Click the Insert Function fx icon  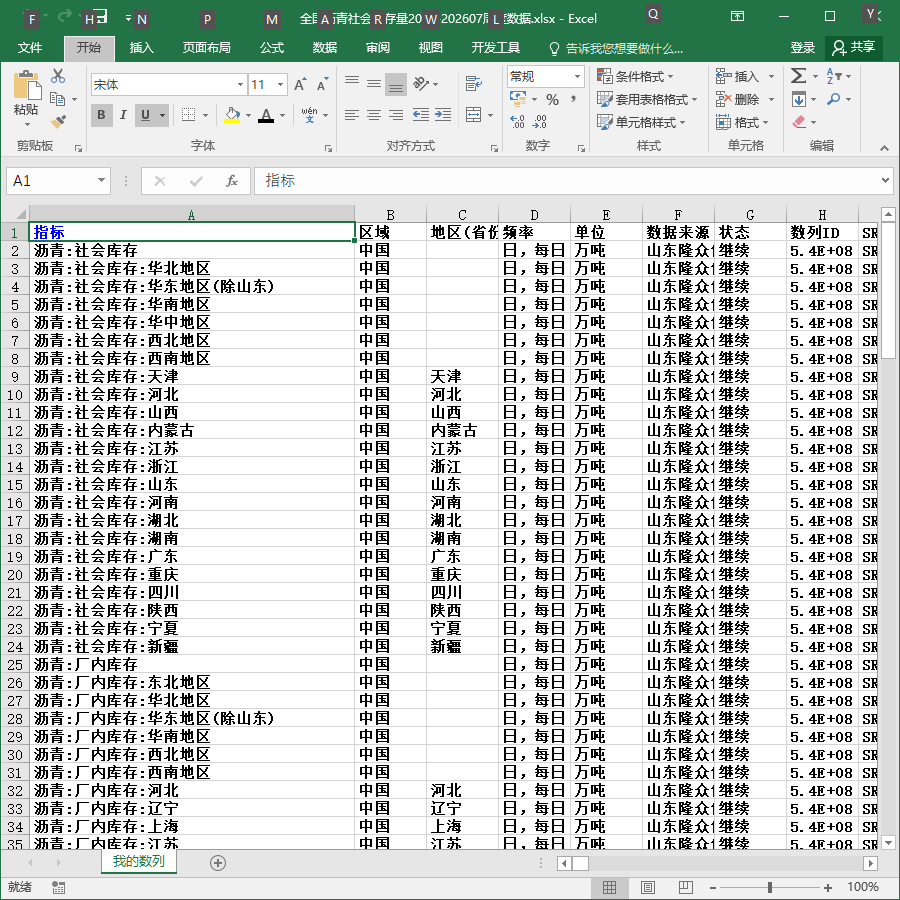pos(231,181)
